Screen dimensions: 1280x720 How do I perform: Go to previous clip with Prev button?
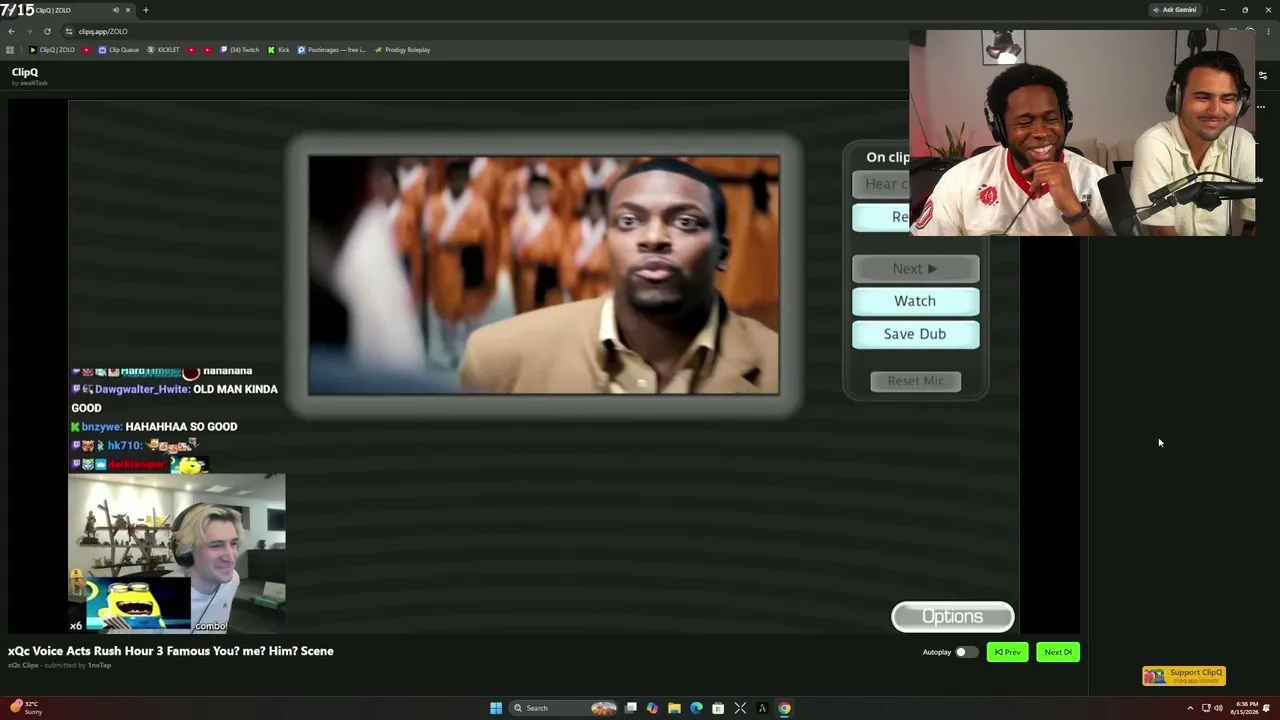[1007, 652]
